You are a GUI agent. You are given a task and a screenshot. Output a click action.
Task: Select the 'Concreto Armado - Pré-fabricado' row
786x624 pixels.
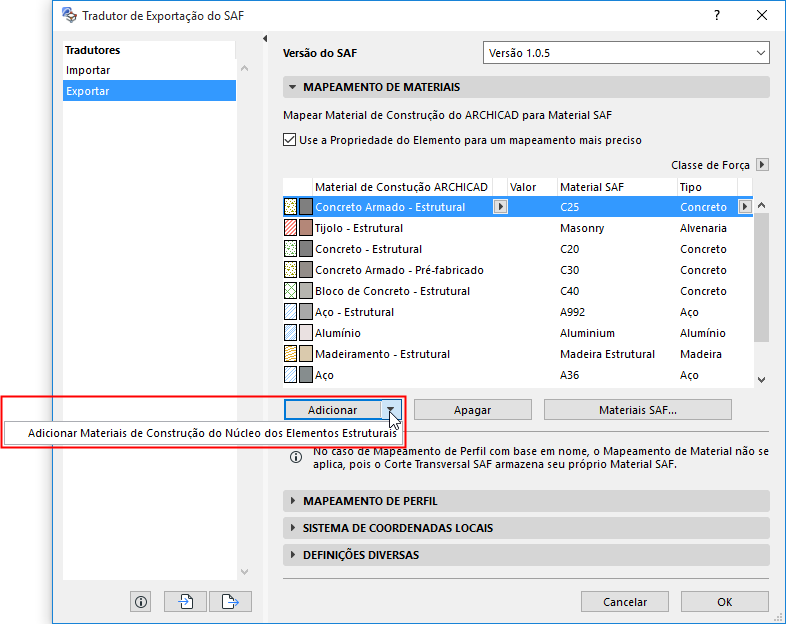518,270
